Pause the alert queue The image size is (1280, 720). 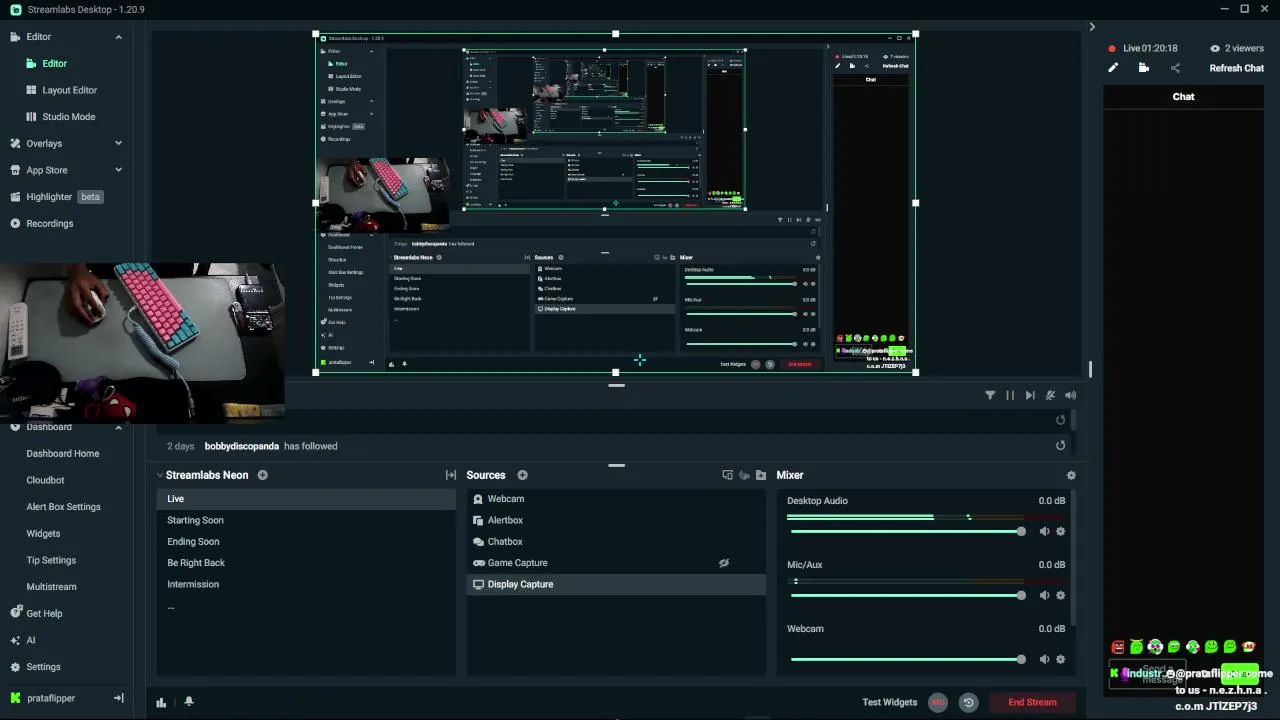pos(1010,395)
